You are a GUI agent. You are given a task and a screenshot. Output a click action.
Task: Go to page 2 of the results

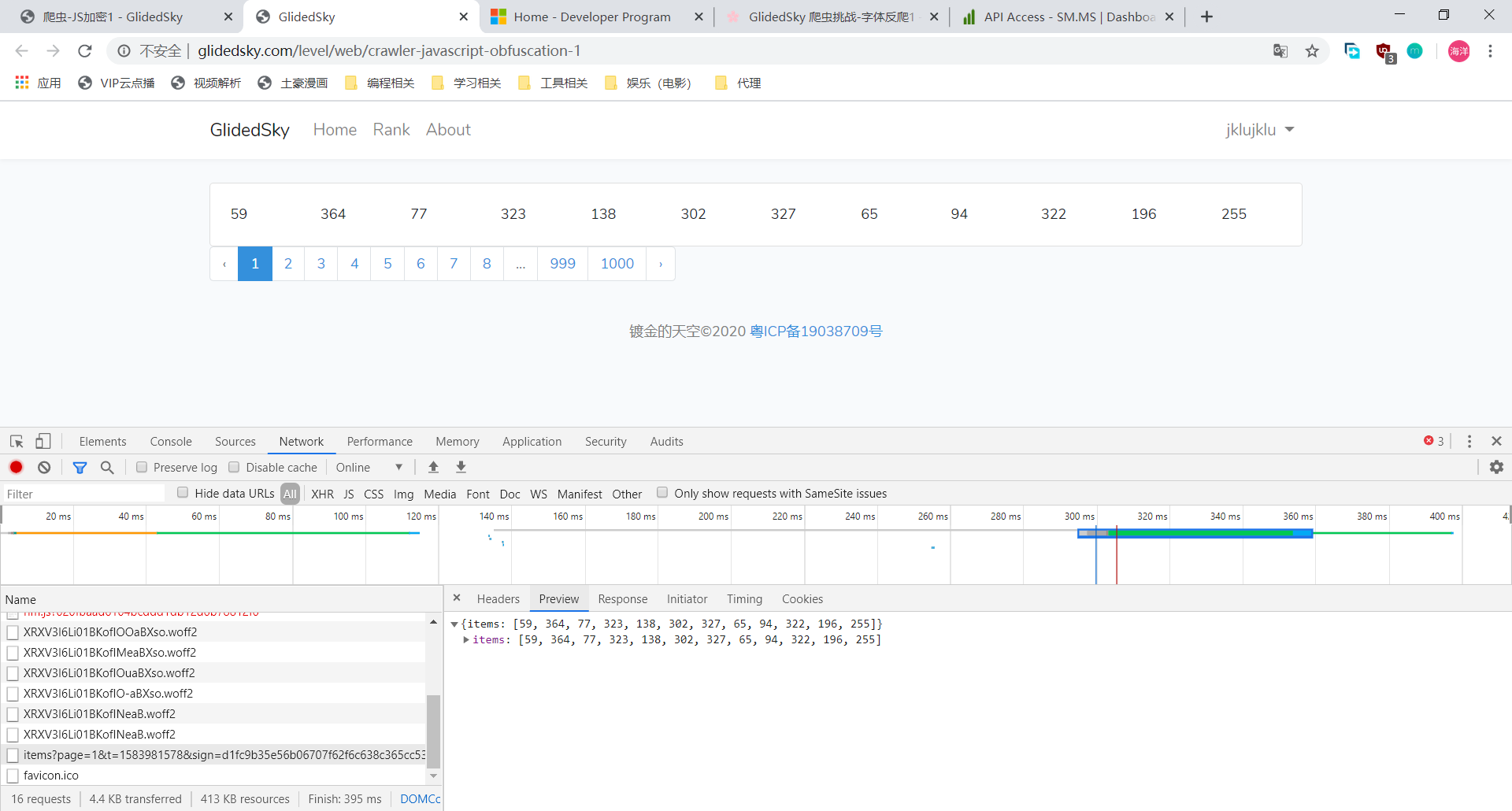pos(288,264)
